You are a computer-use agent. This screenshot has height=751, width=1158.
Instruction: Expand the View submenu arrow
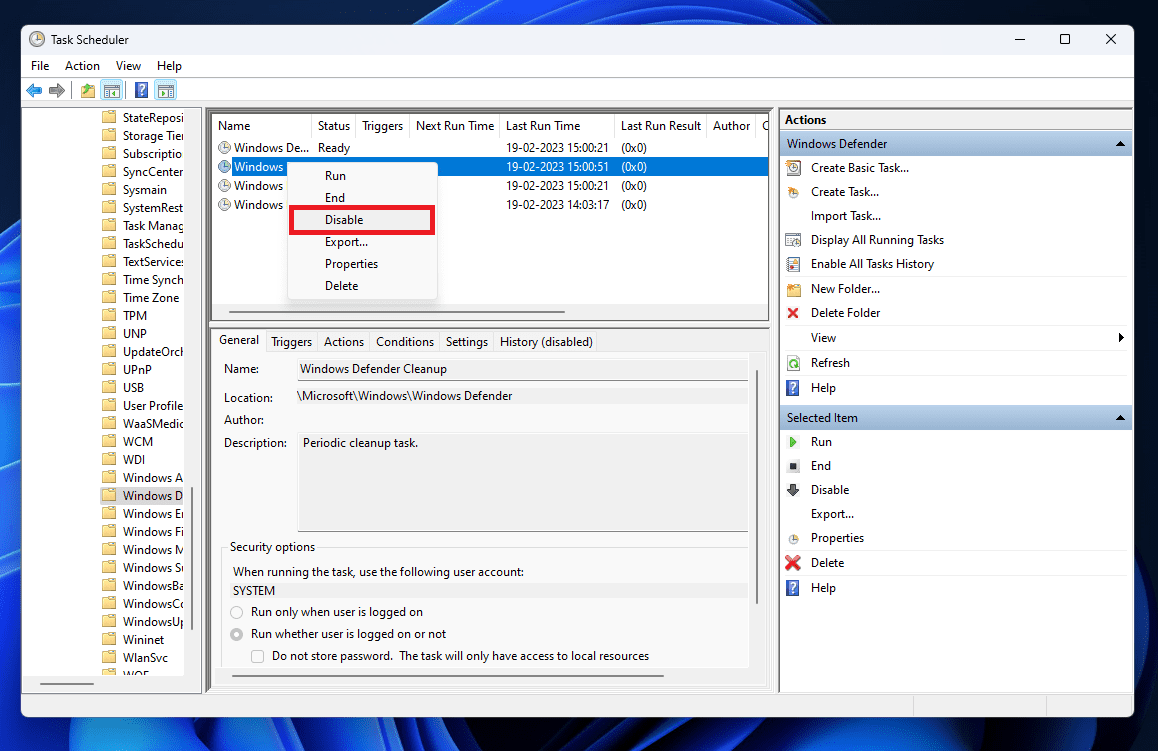[x=1121, y=338]
